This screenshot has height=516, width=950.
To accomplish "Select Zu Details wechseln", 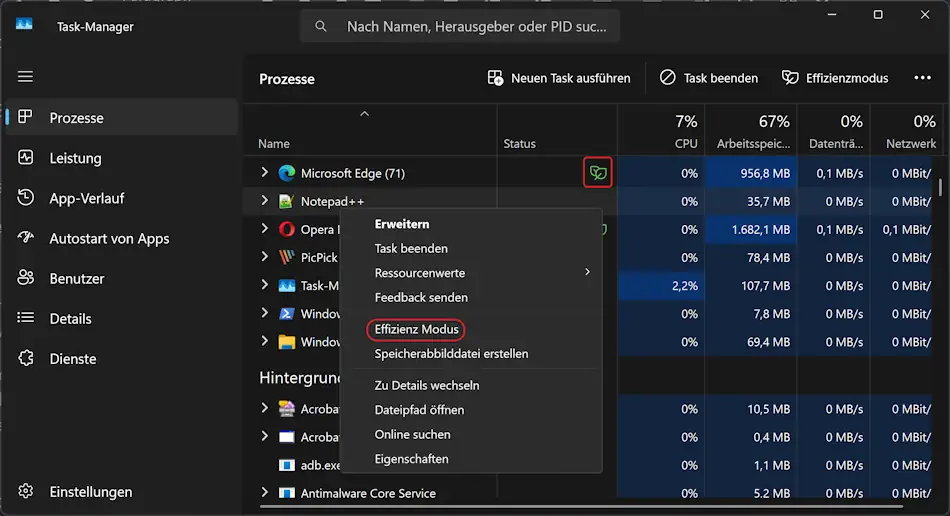I will tap(427, 385).
